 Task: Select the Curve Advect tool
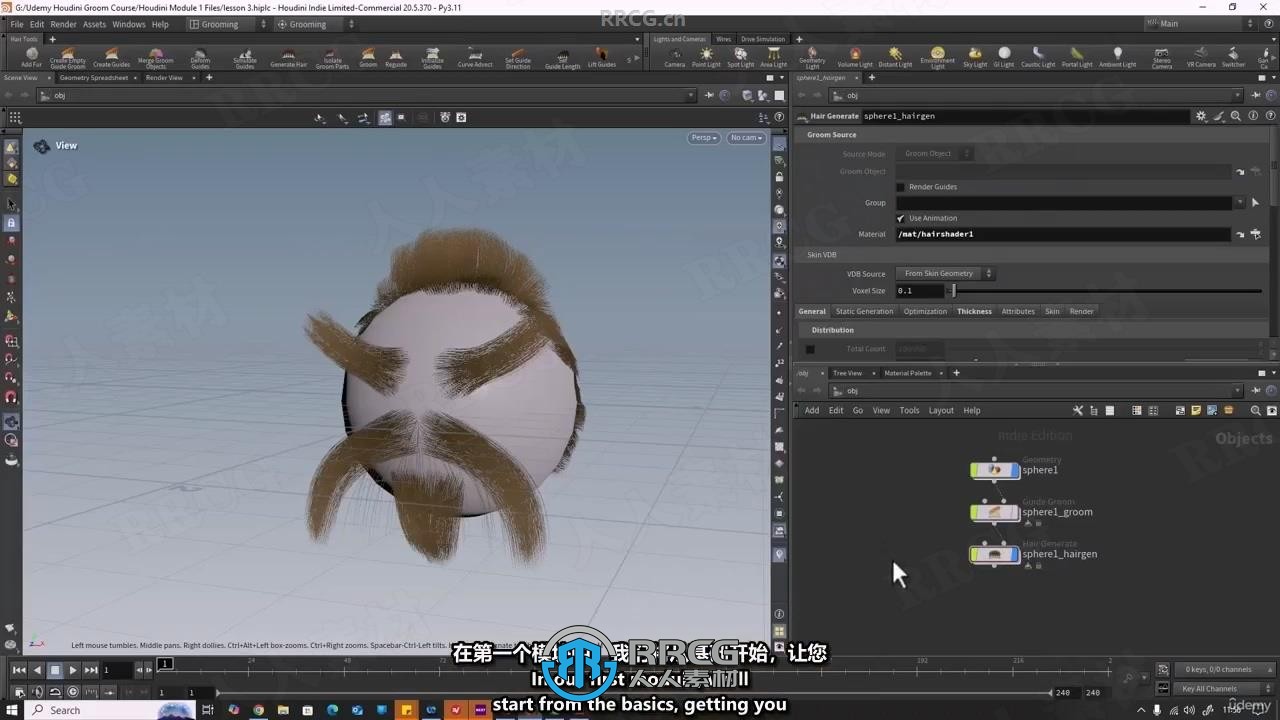coord(475,58)
